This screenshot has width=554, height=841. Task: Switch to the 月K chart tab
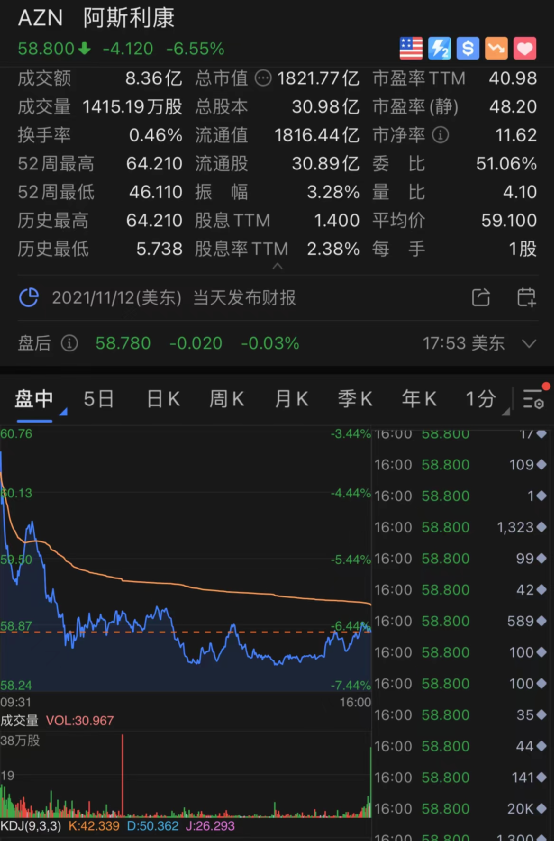pyautogui.click(x=291, y=399)
